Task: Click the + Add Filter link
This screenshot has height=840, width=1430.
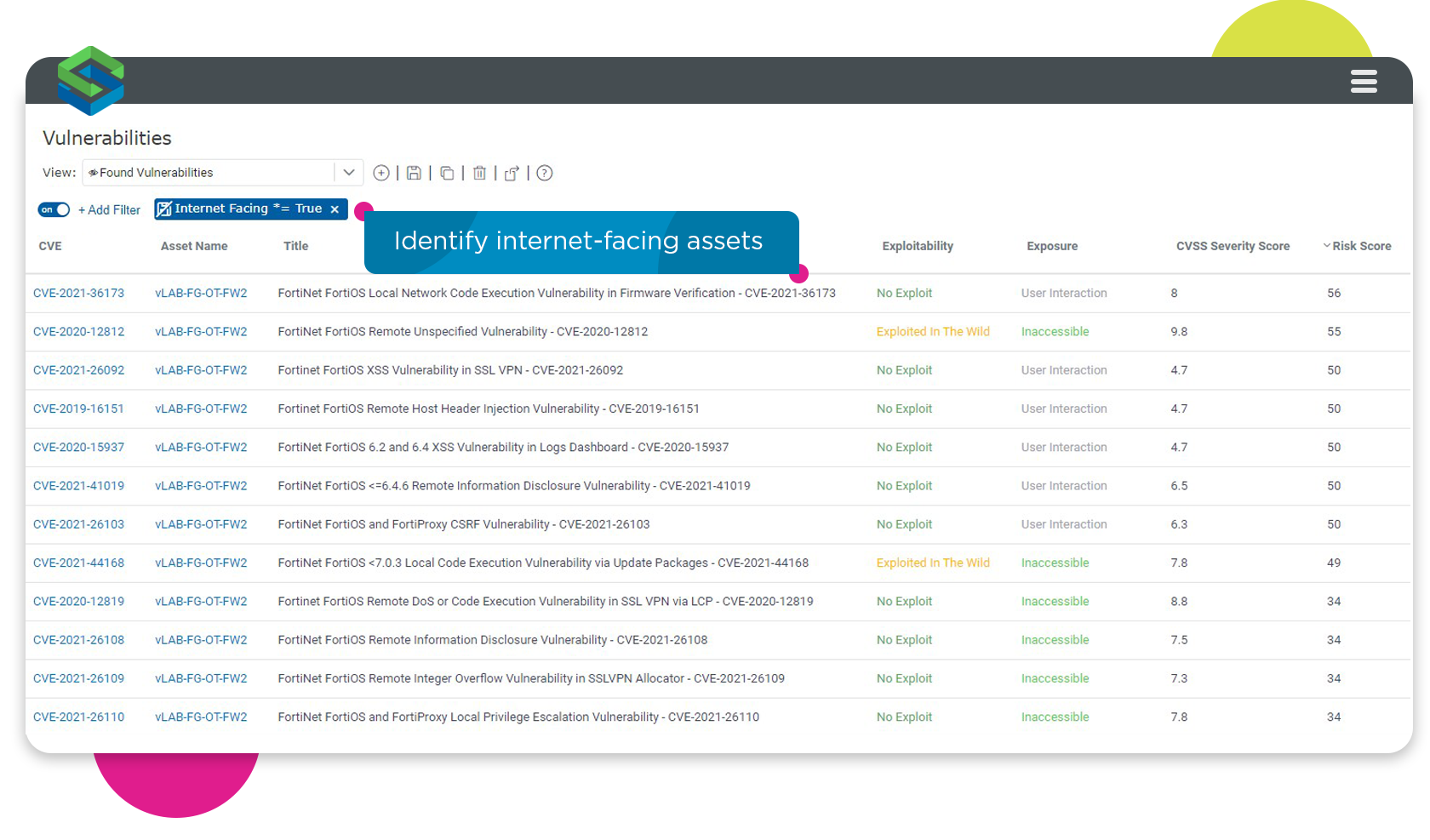Action: click(109, 210)
